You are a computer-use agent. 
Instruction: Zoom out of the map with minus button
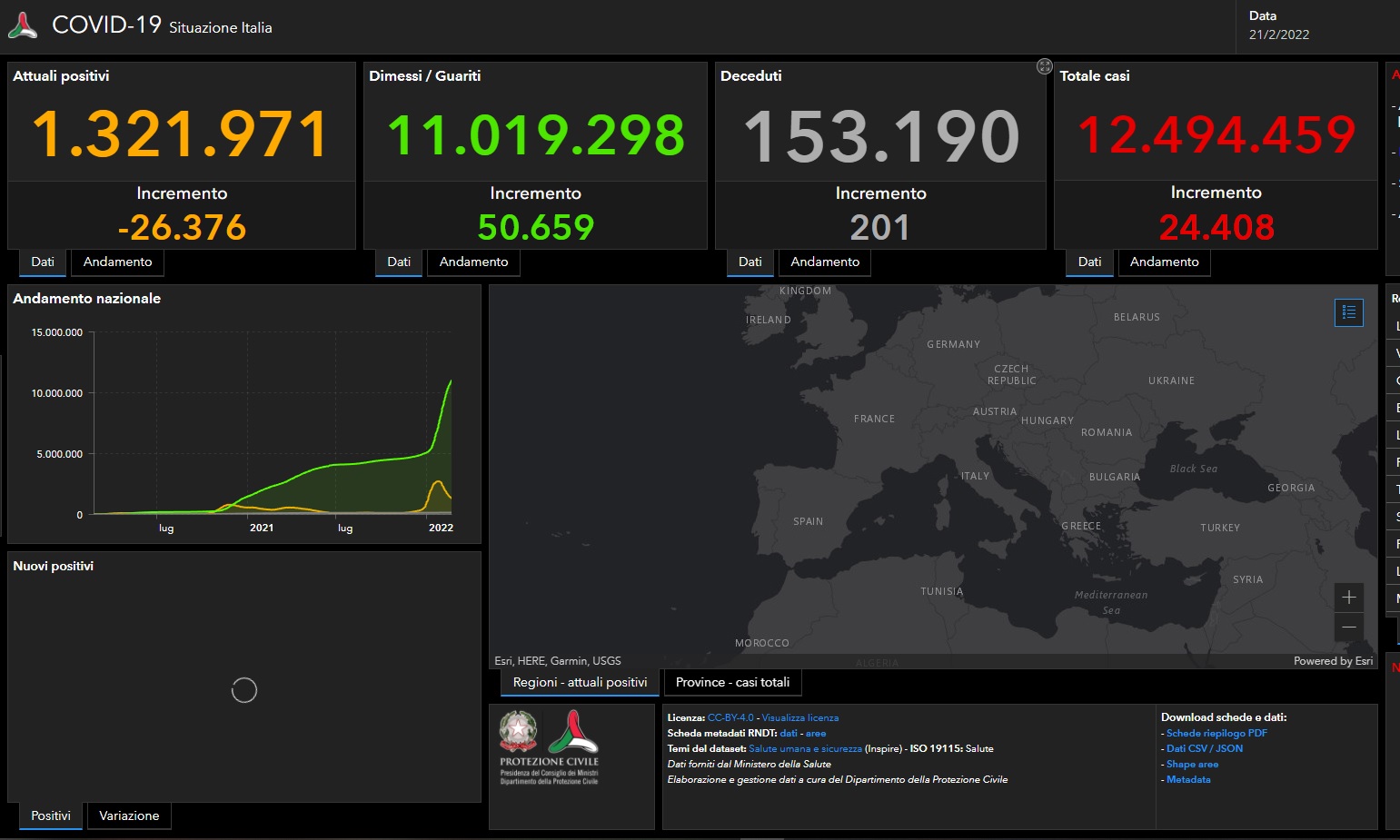1348,628
